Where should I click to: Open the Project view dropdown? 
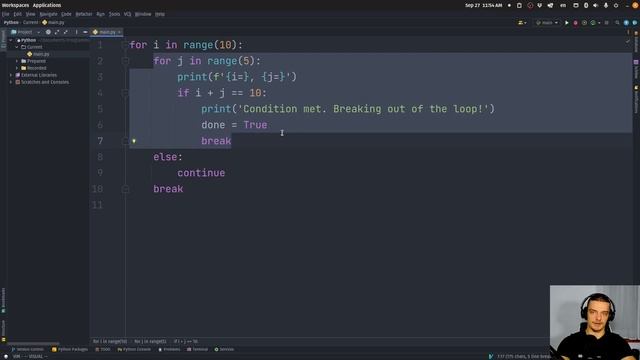tap(26, 32)
